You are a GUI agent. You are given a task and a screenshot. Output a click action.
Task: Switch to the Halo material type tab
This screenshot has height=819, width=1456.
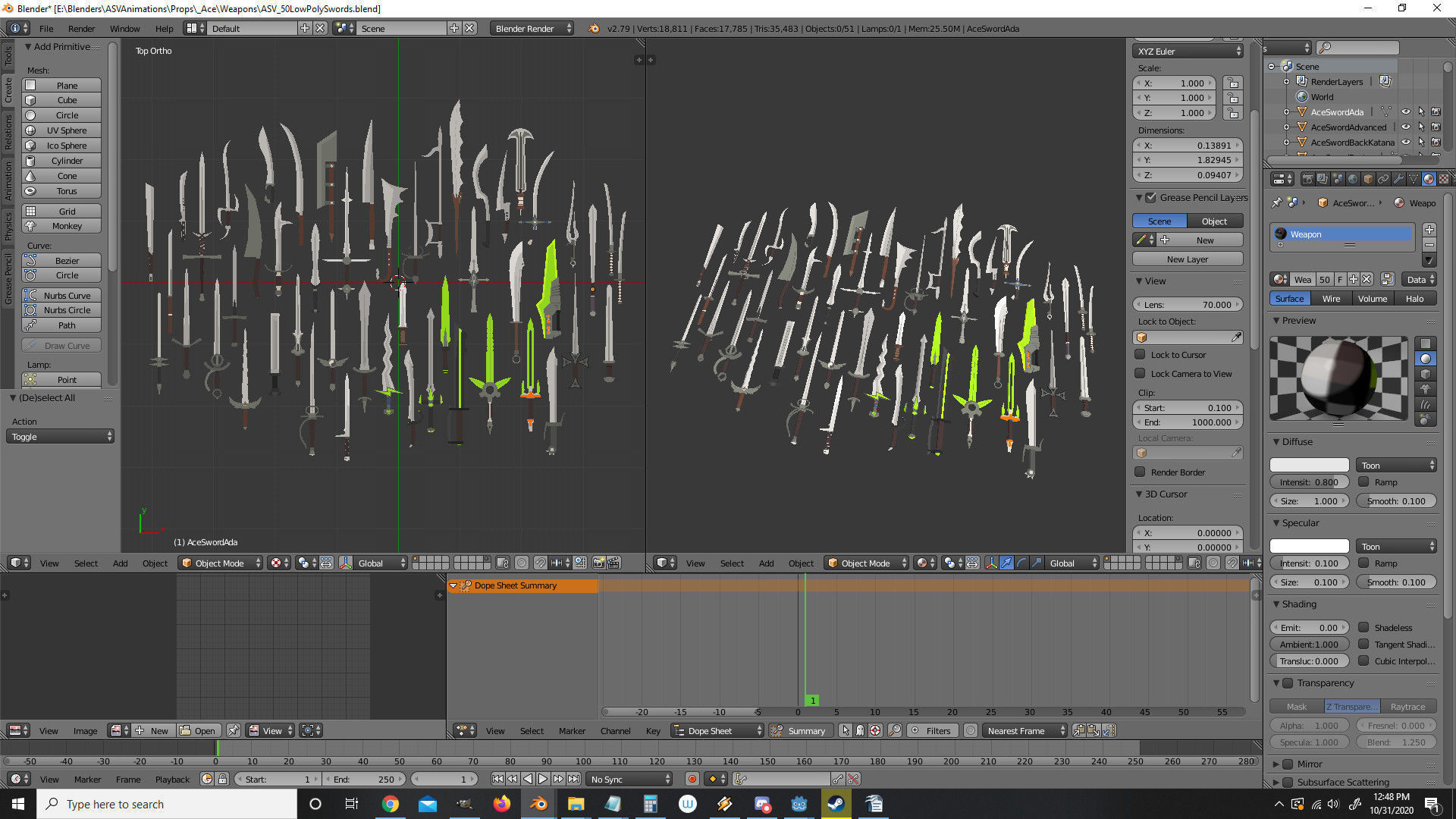[x=1414, y=299]
